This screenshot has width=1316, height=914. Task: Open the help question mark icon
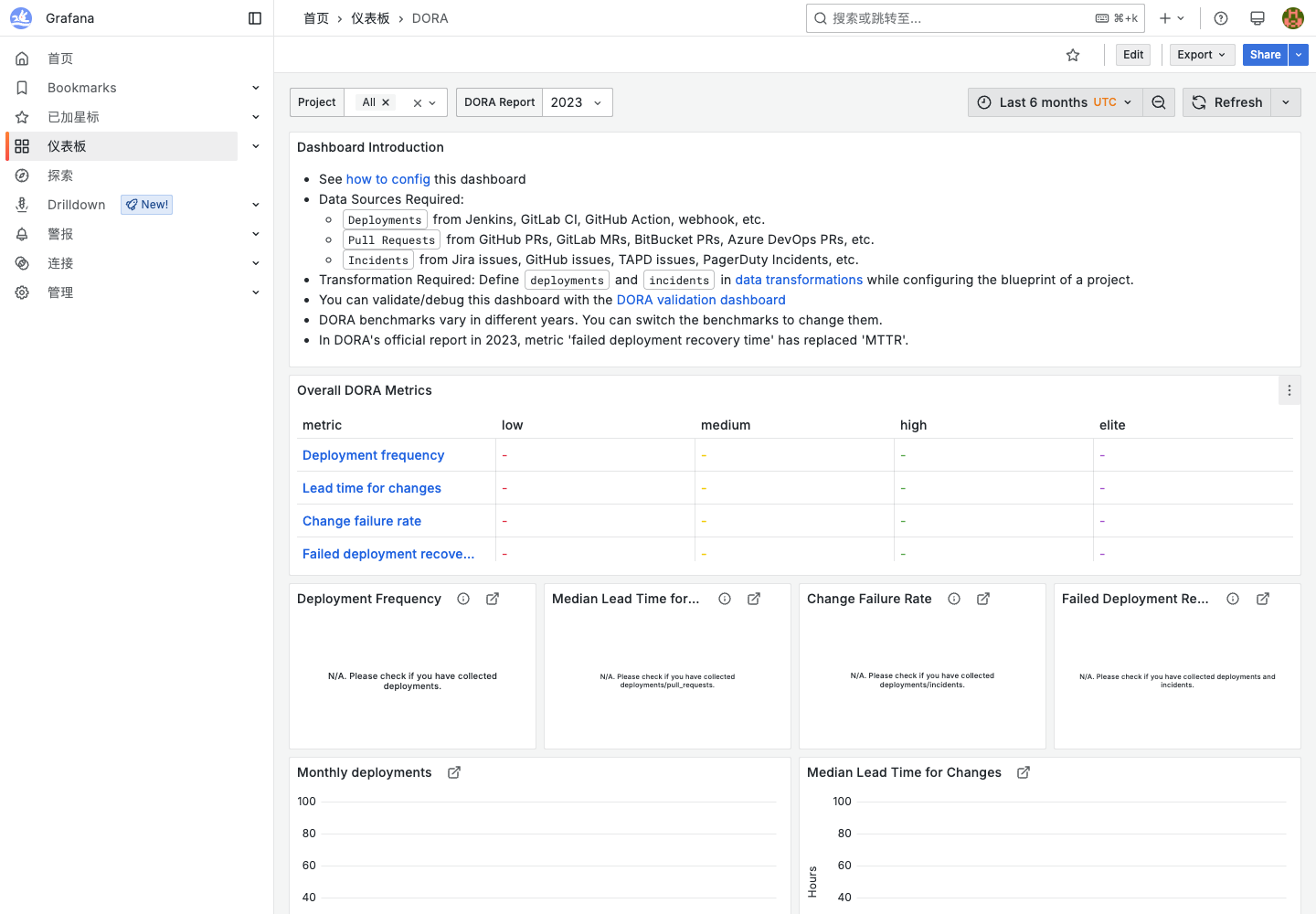(1221, 18)
